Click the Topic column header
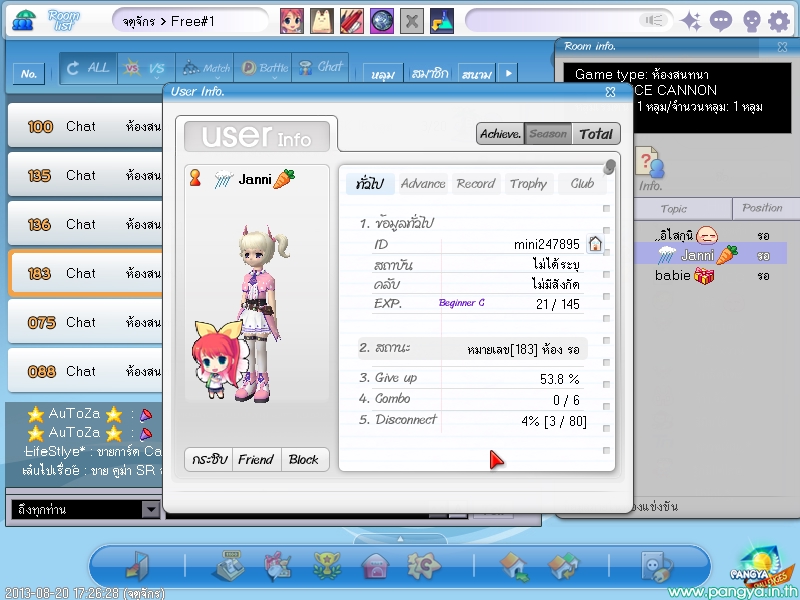Viewport: 800px width, 600px height. tap(683, 209)
